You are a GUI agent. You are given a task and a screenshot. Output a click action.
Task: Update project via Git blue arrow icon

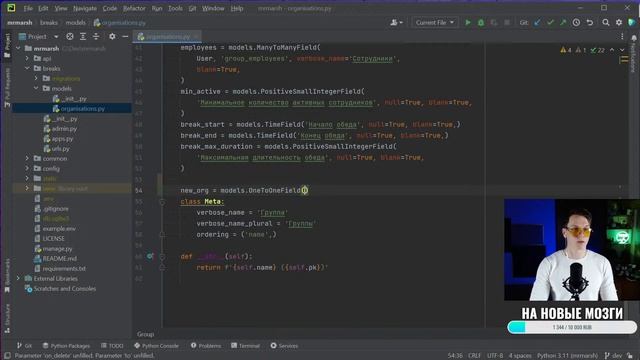[538, 22]
